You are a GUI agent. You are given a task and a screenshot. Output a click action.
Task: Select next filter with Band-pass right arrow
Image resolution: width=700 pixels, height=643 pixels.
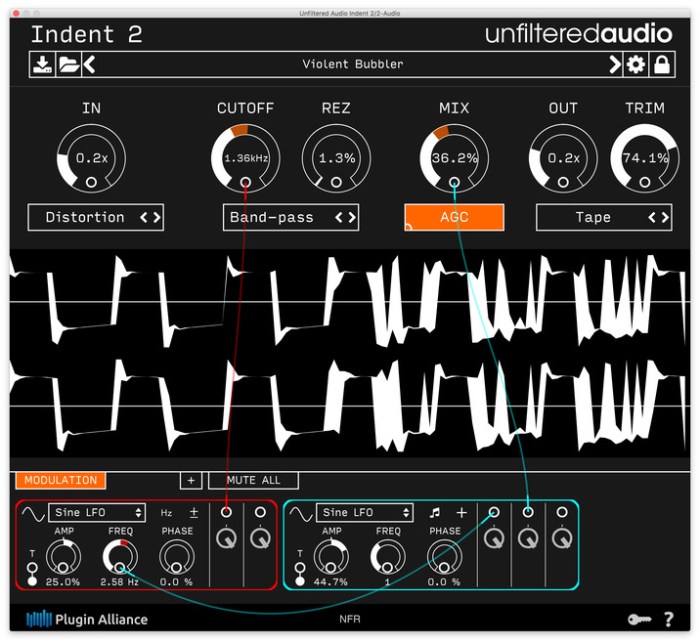point(352,217)
